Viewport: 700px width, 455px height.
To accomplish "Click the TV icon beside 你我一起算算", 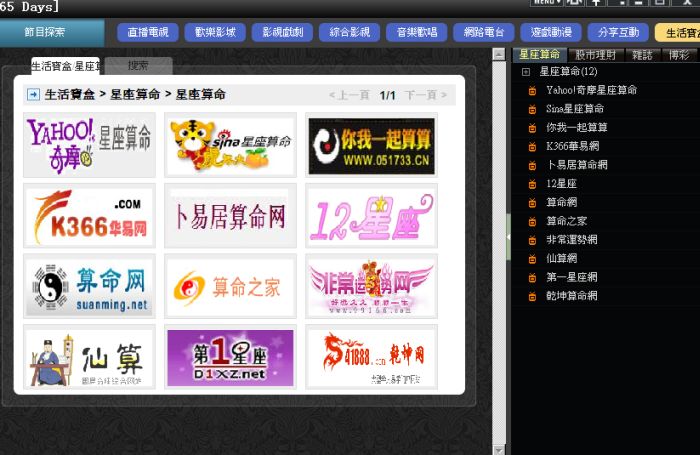I will [x=532, y=128].
